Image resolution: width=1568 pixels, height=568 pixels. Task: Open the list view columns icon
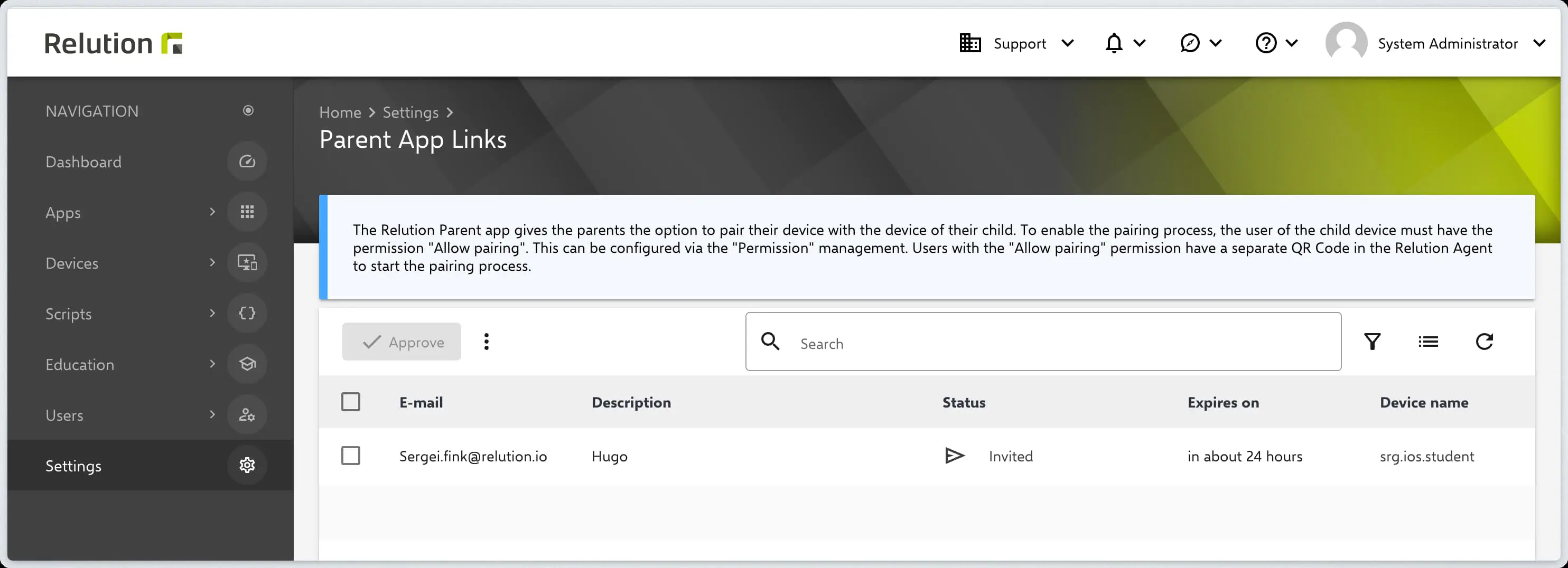pyautogui.click(x=1428, y=342)
